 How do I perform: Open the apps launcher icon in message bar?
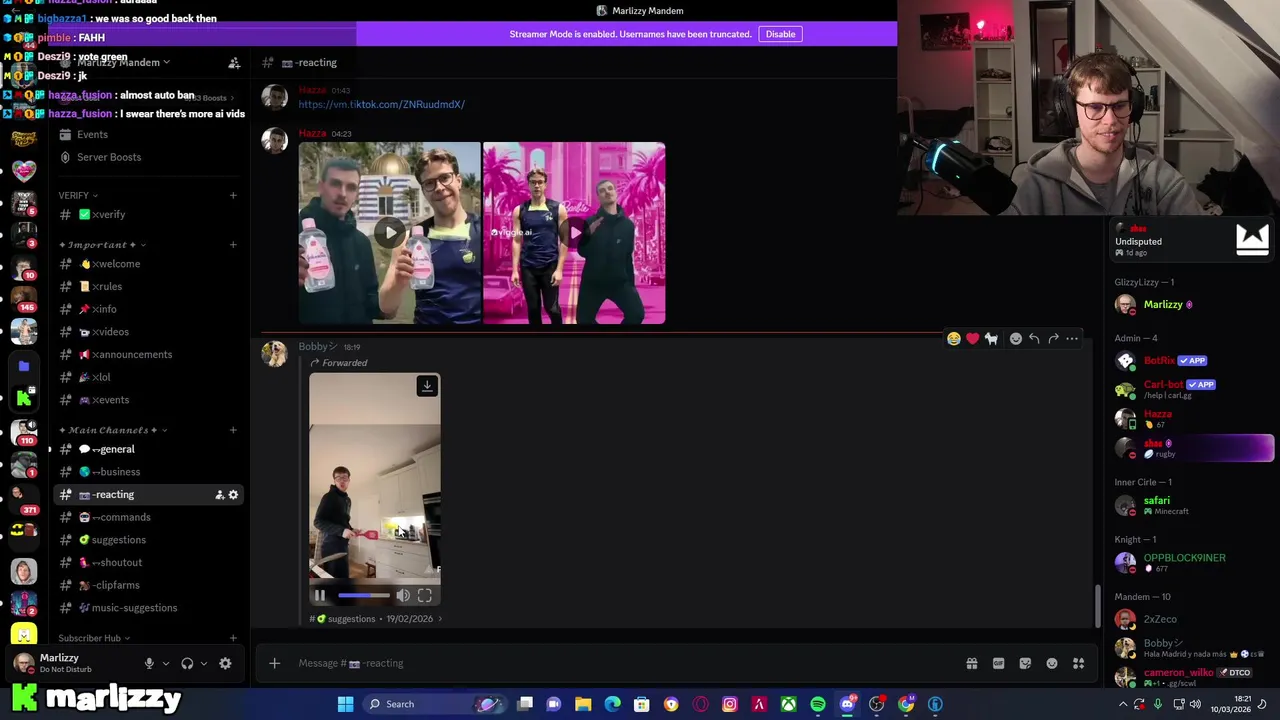(1079, 663)
